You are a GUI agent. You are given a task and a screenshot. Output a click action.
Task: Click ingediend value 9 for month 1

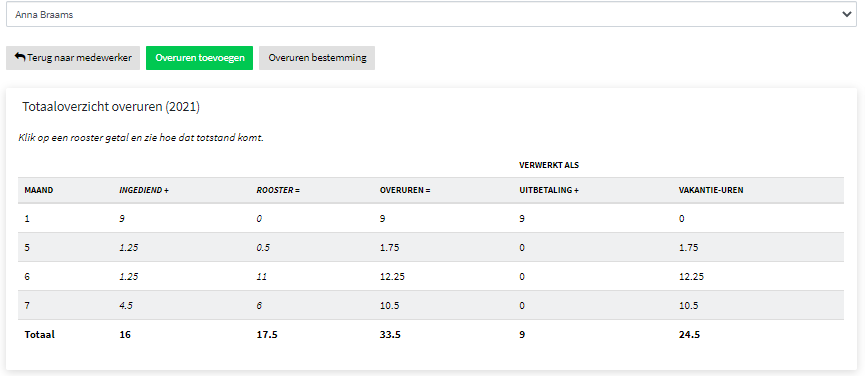(x=122, y=218)
